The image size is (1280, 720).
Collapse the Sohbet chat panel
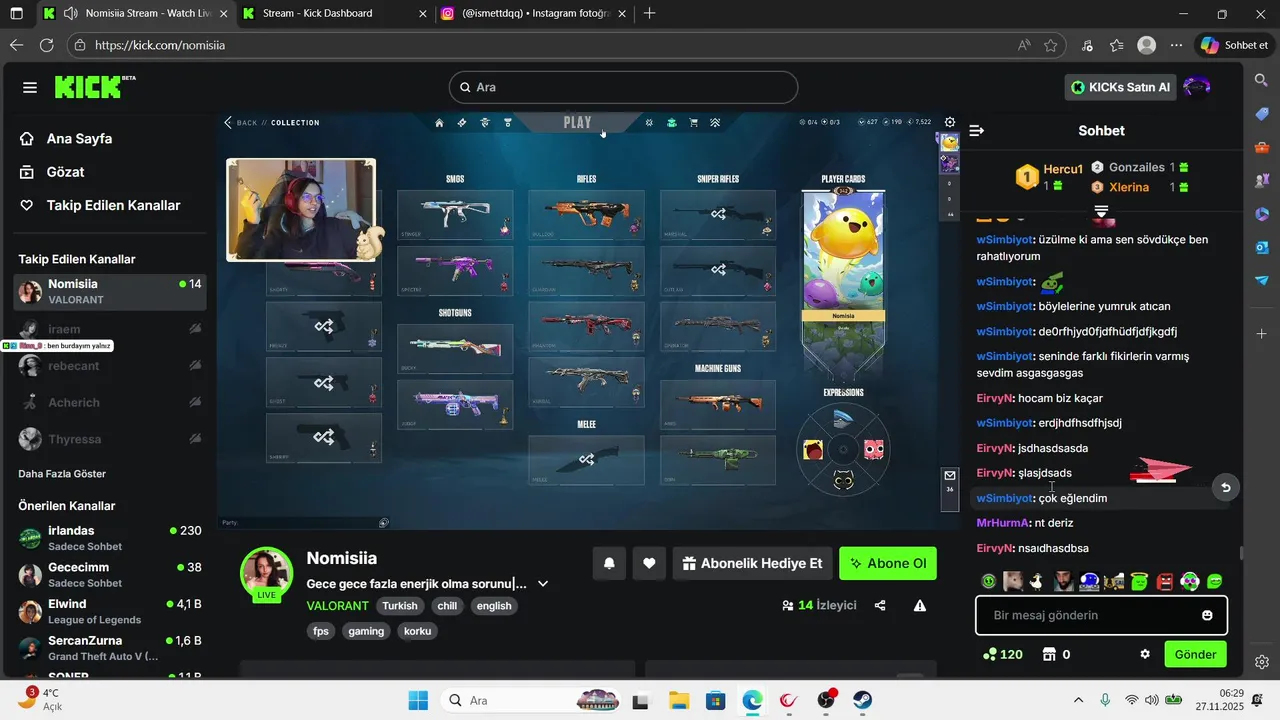977,131
